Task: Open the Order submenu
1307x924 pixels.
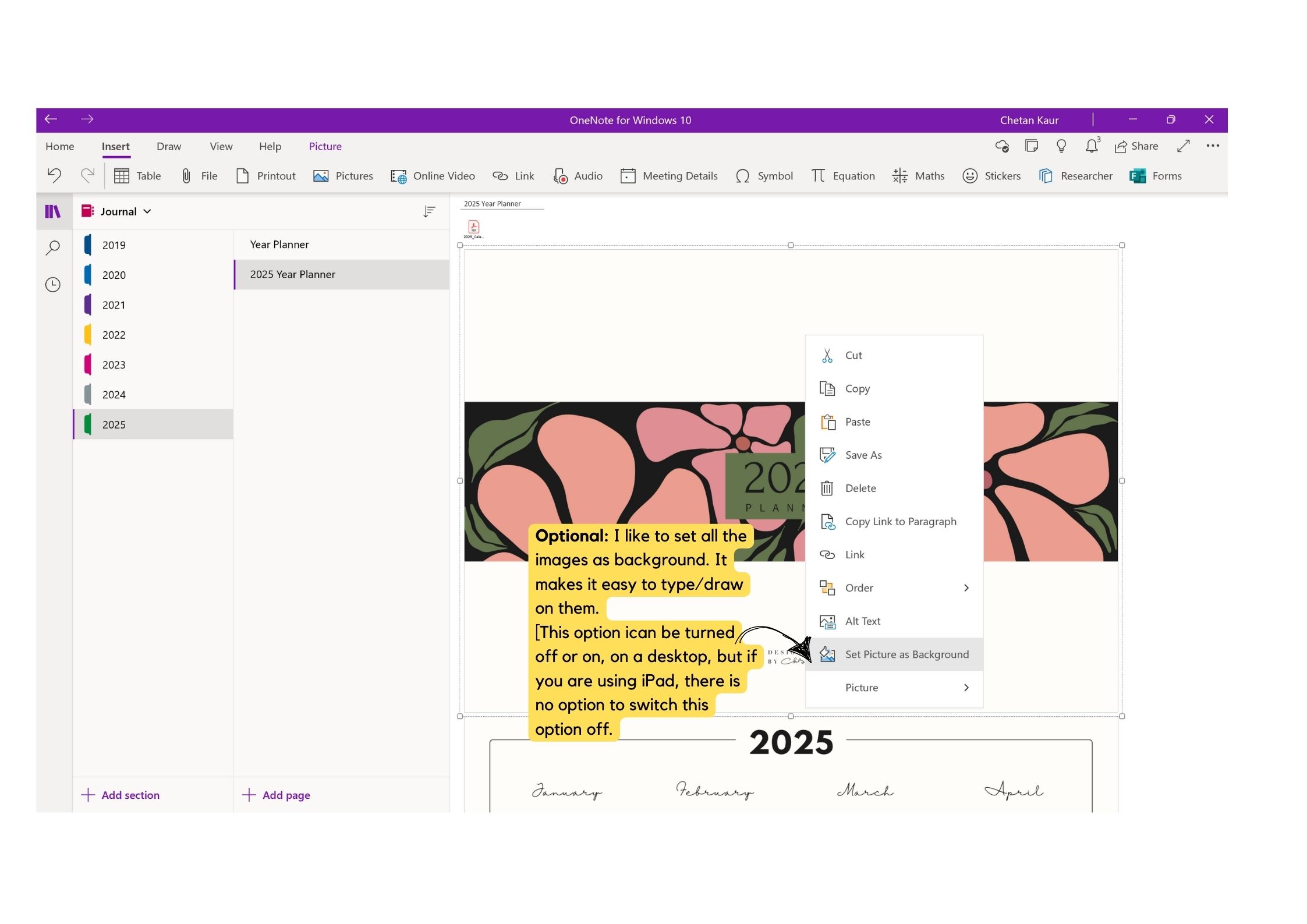Action: point(859,587)
